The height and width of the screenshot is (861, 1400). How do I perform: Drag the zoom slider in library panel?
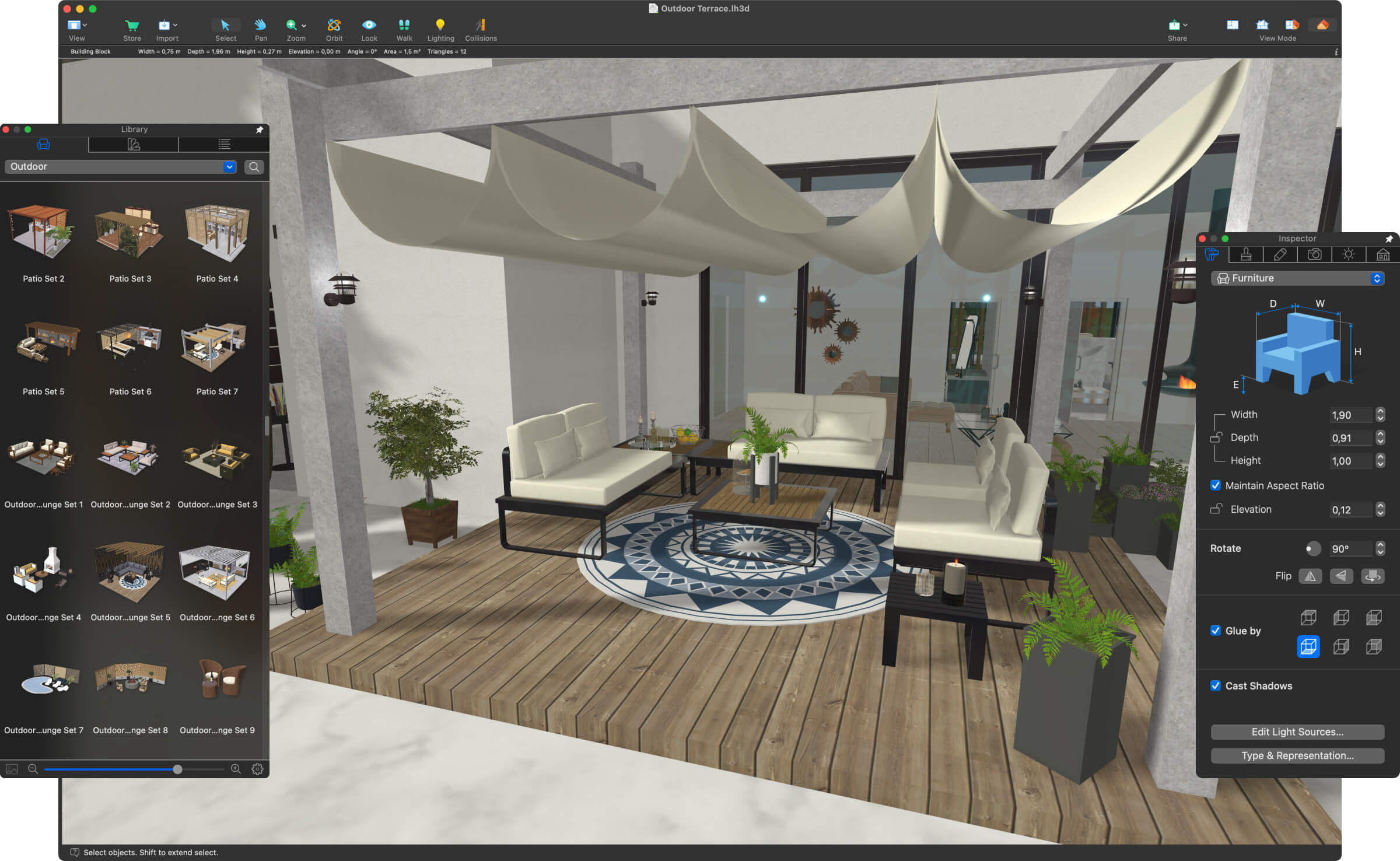[x=178, y=768]
